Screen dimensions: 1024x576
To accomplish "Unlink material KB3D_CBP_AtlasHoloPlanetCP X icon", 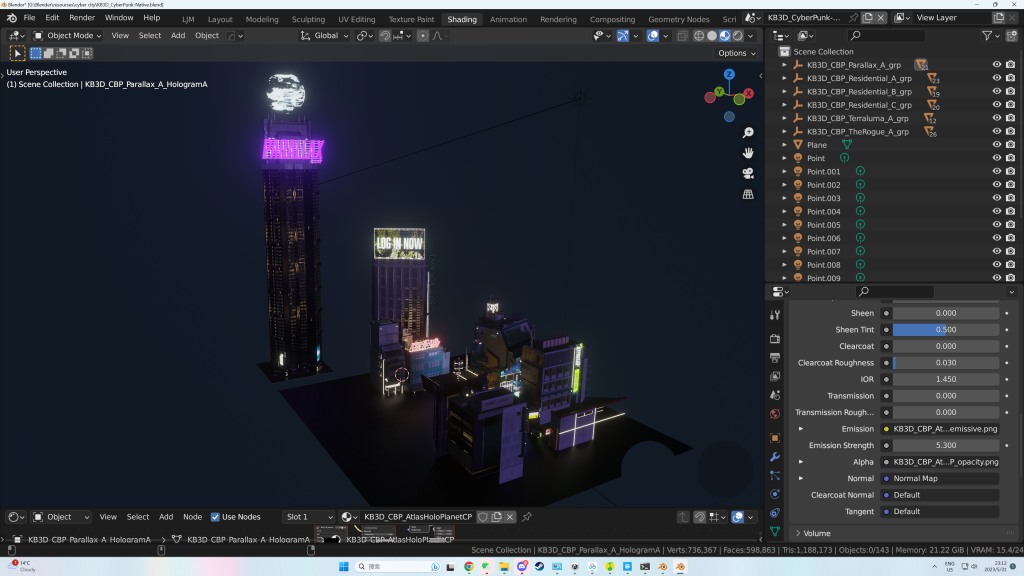I will 510,517.
